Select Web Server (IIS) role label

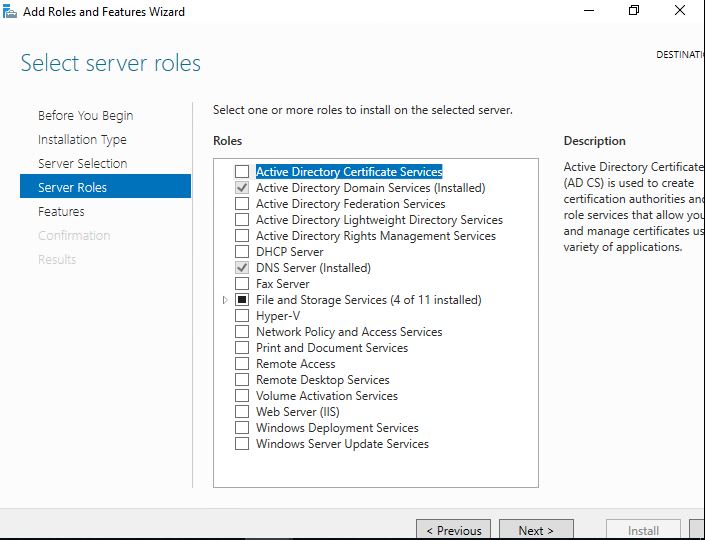pyautogui.click(x=298, y=411)
